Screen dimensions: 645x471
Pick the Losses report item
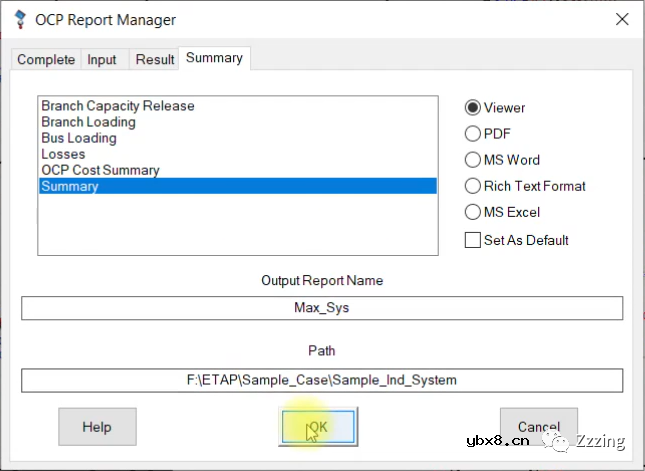[x=63, y=154]
